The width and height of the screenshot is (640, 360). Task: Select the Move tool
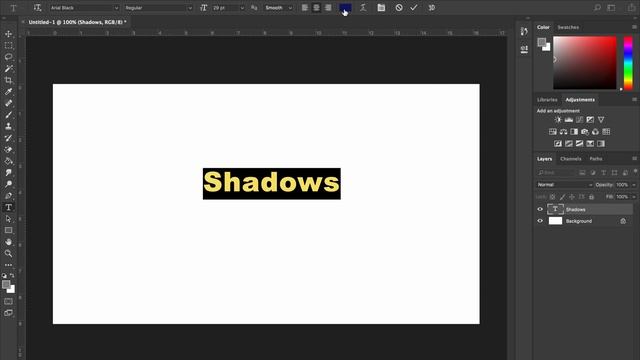point(9,34)
